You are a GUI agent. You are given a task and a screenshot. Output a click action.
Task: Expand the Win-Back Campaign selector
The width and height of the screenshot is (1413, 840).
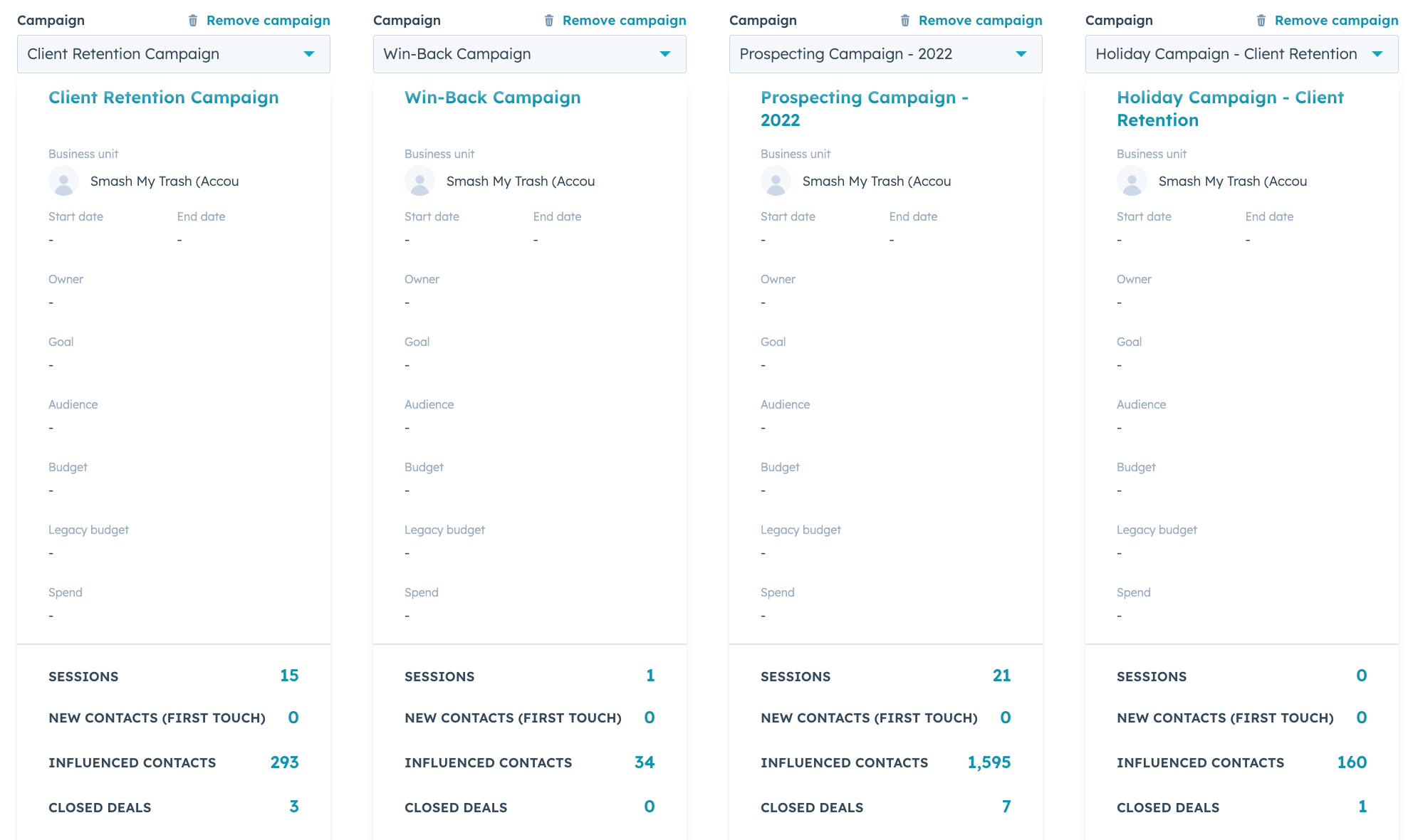pyautogui.click(x=530, y=54)
